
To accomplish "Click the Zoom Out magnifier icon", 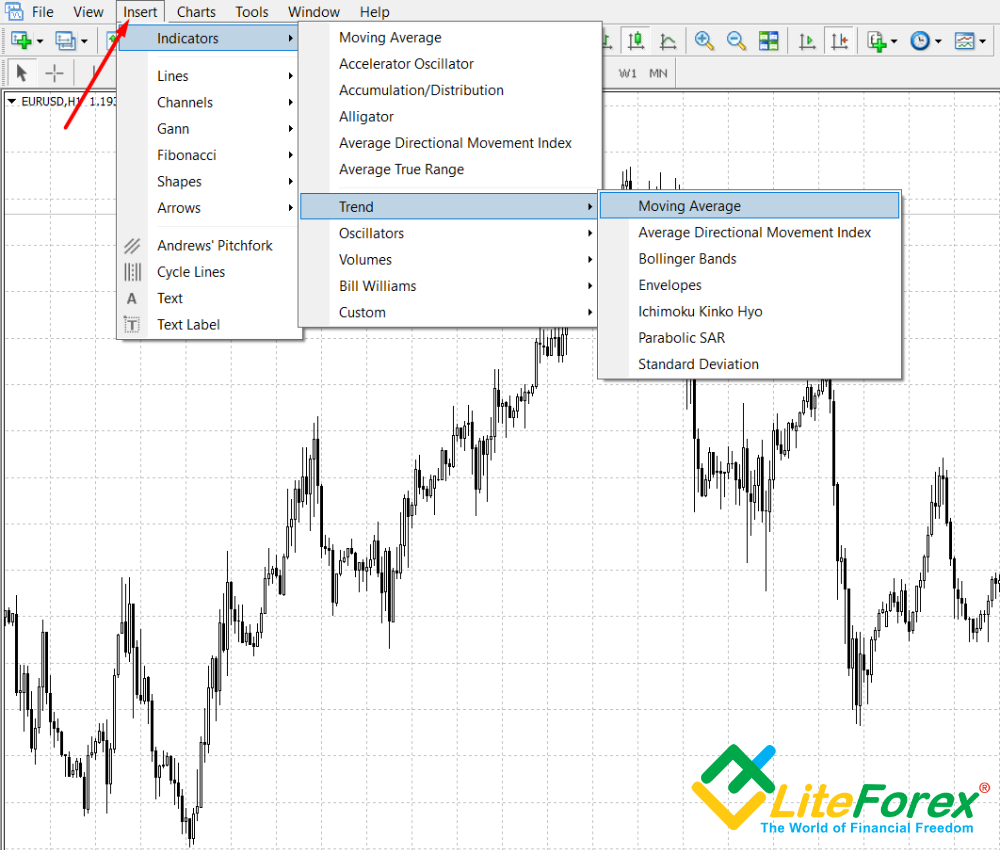I will click(x=736, y=41).
